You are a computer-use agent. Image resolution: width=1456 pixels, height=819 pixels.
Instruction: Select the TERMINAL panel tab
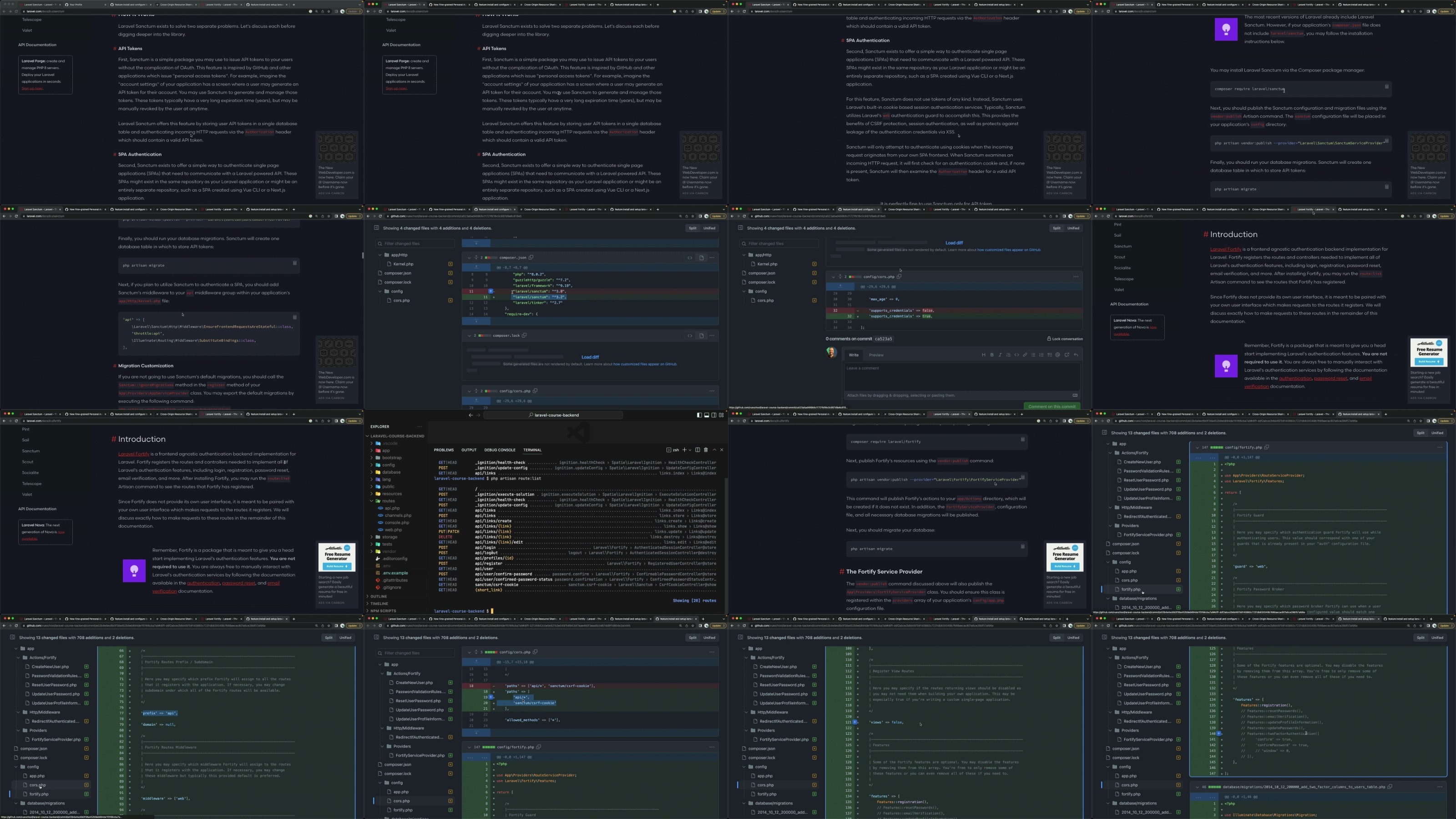pyautogui.click(x=532, y=450)
